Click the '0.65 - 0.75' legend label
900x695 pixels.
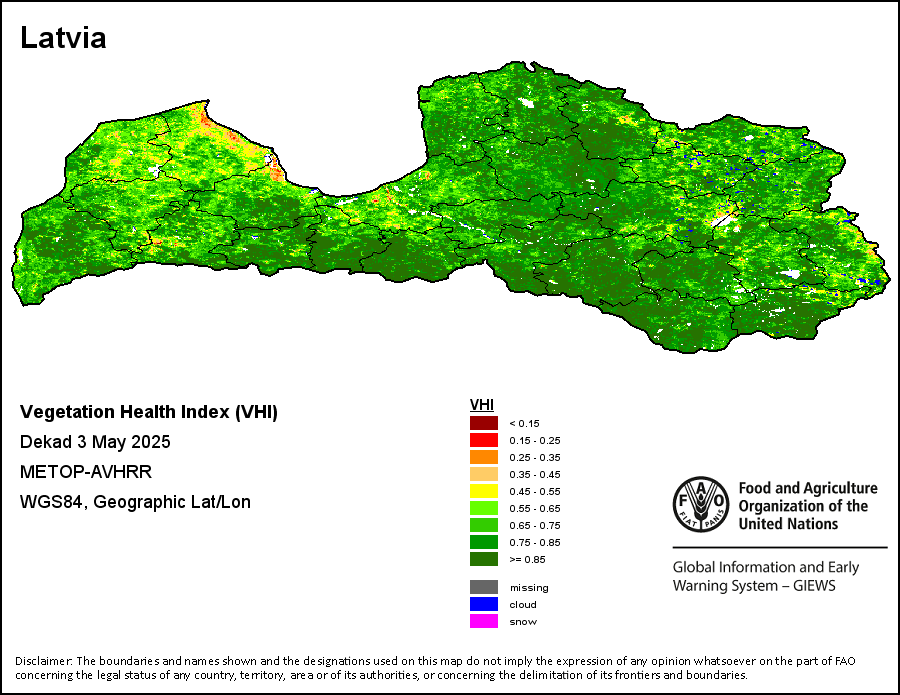[535, 525]
